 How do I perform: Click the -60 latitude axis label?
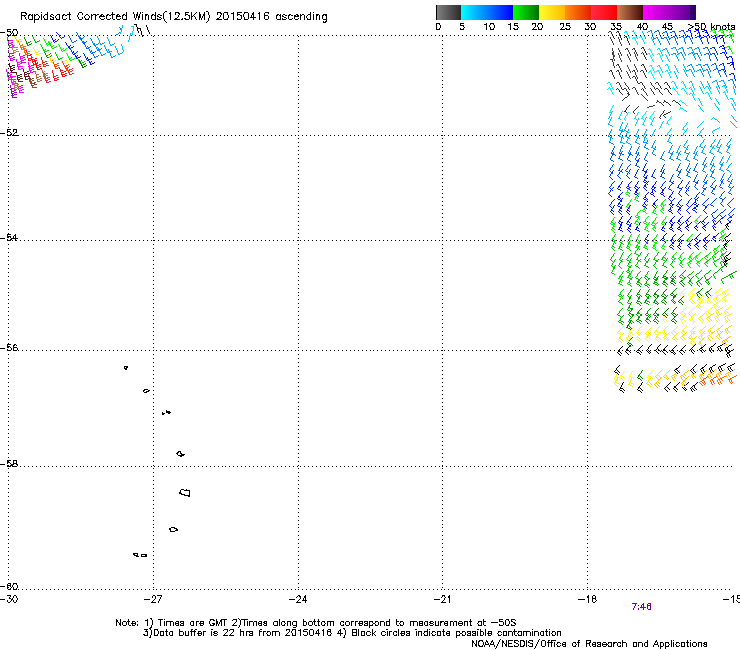9,586
